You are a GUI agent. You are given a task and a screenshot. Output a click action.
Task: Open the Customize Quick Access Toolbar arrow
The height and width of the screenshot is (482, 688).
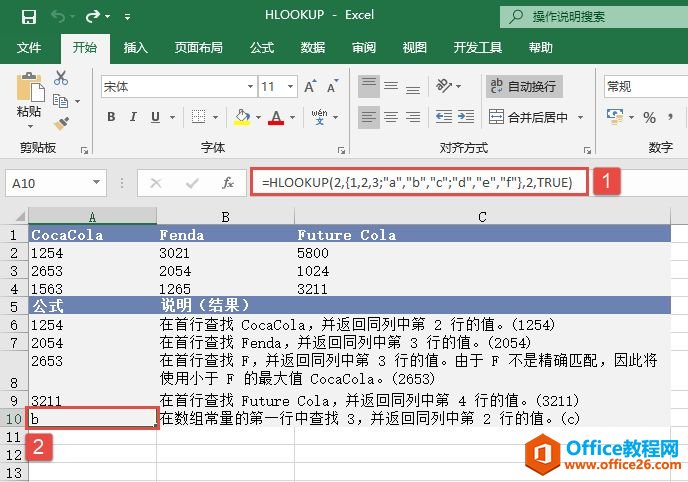click(127, 17)
